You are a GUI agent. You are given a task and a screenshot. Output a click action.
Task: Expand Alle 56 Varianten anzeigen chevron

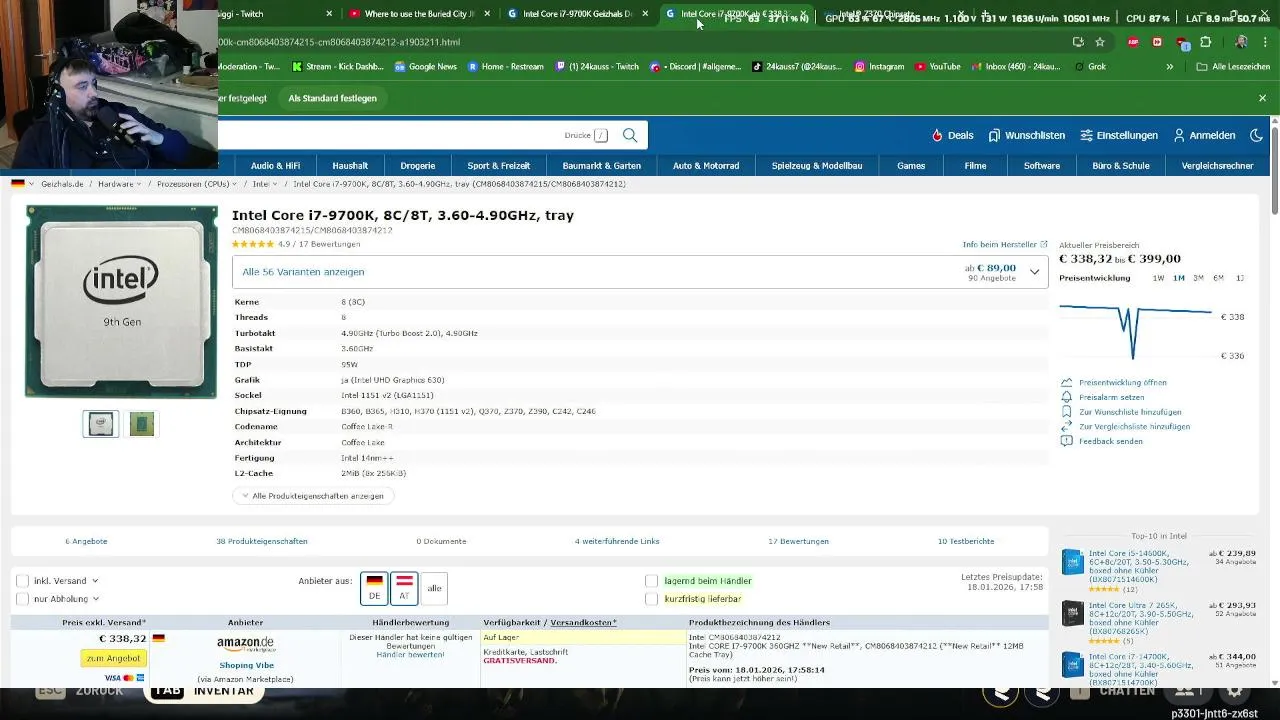1034,272
